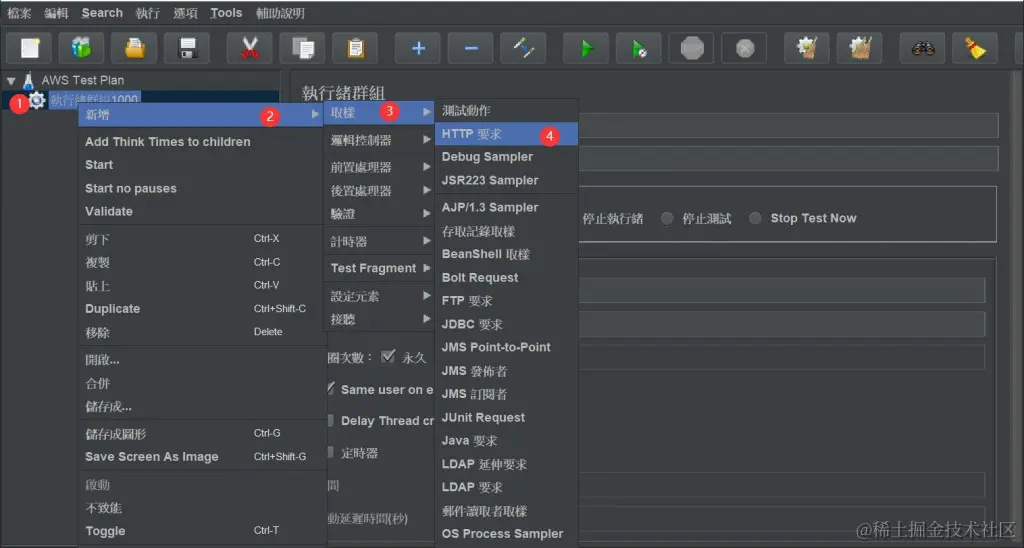Click the Clear All results icon
The image size is (1024, 548).
[x=860, y=48]
